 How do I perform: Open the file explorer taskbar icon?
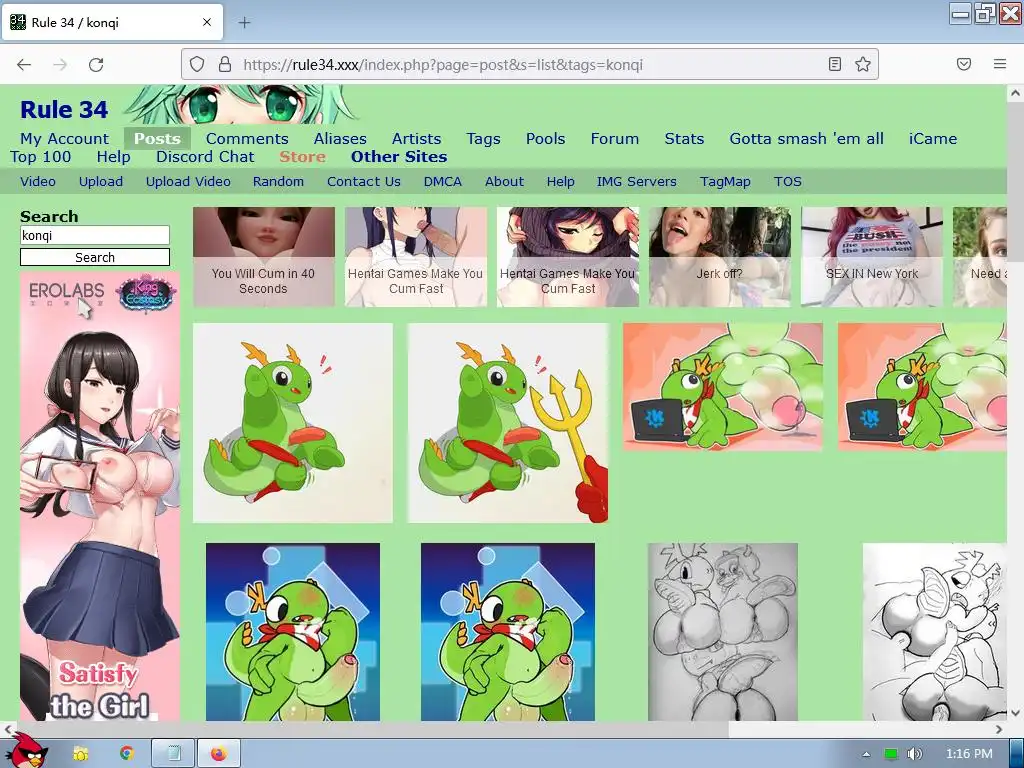click(81, 754)
